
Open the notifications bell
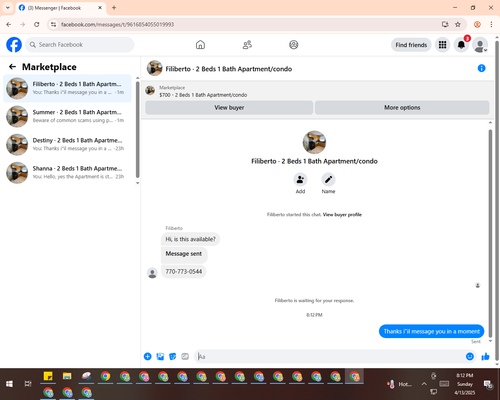click(x=461, y=45)
